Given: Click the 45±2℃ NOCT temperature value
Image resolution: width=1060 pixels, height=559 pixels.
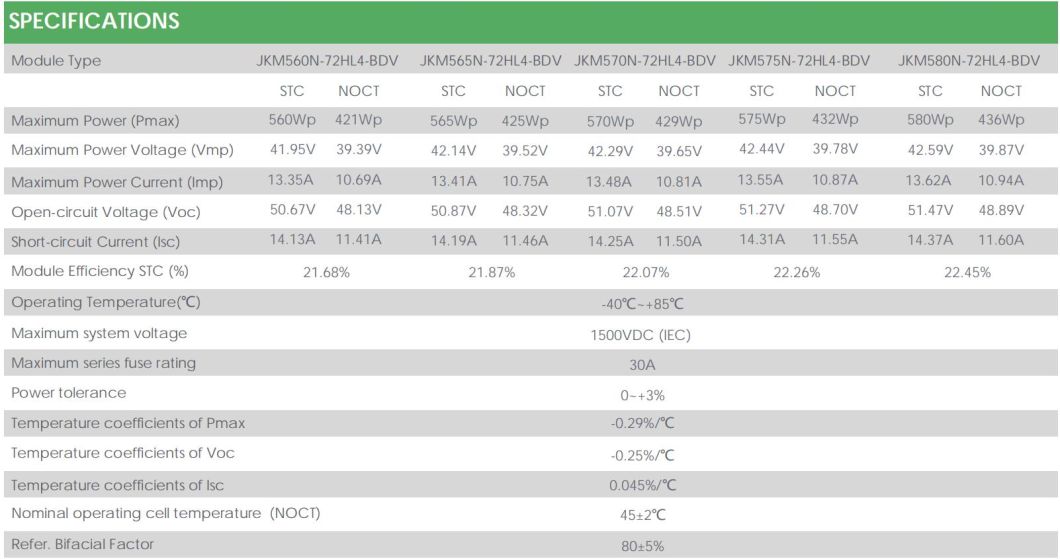Looking at the screenshot, I should click(x=642, y=515).
